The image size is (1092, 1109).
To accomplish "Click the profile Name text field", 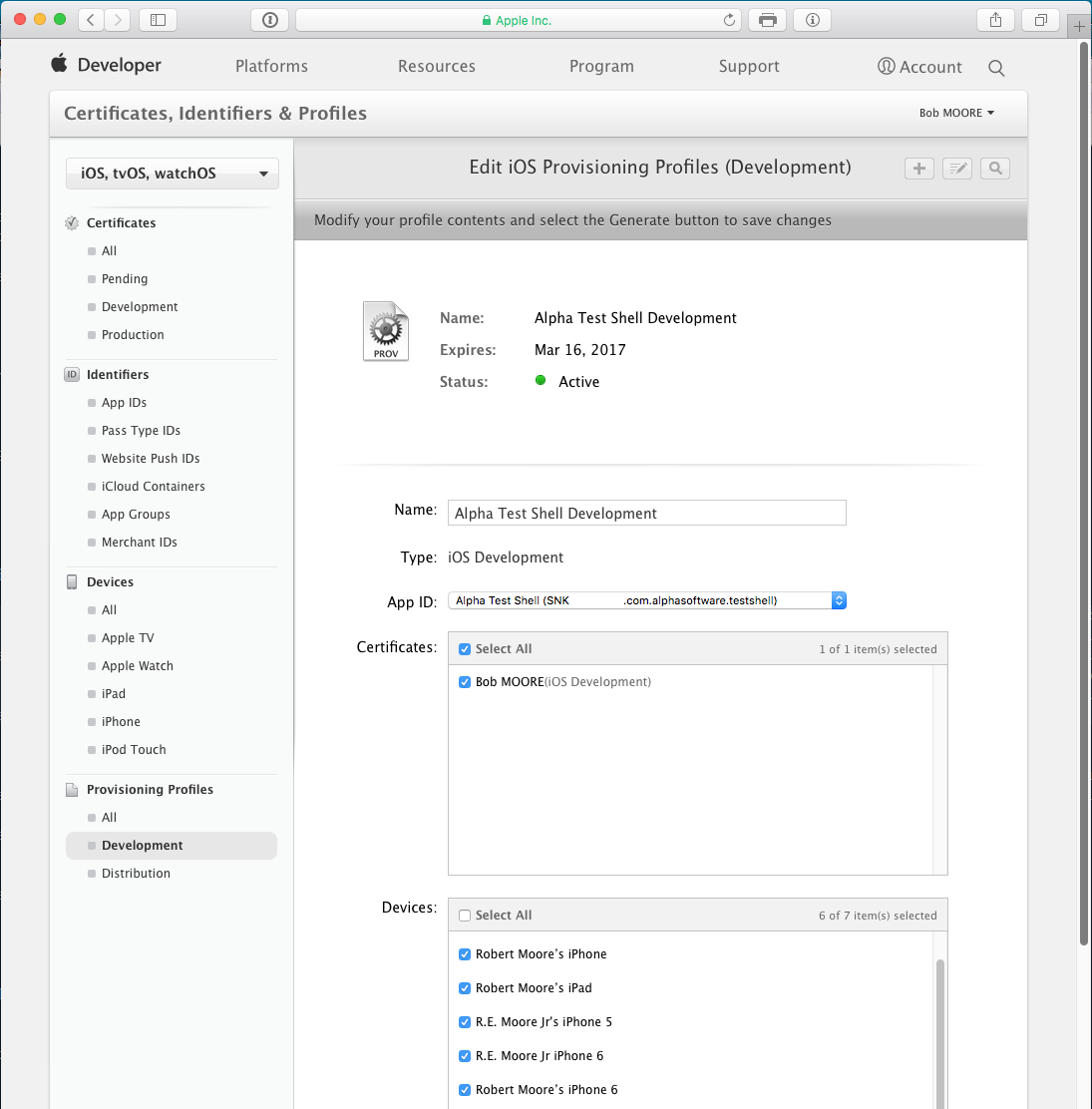I will pyautogui.click(x=647, y=514).
